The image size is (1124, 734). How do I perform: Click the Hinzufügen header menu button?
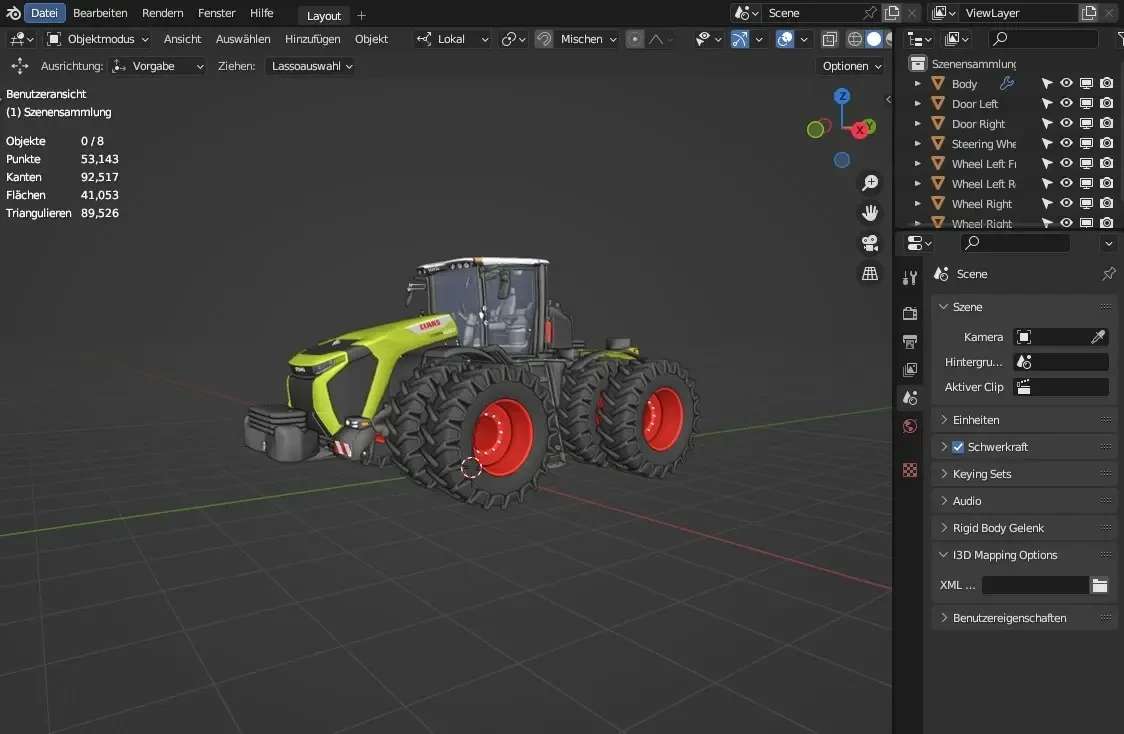tap(312, 39)
